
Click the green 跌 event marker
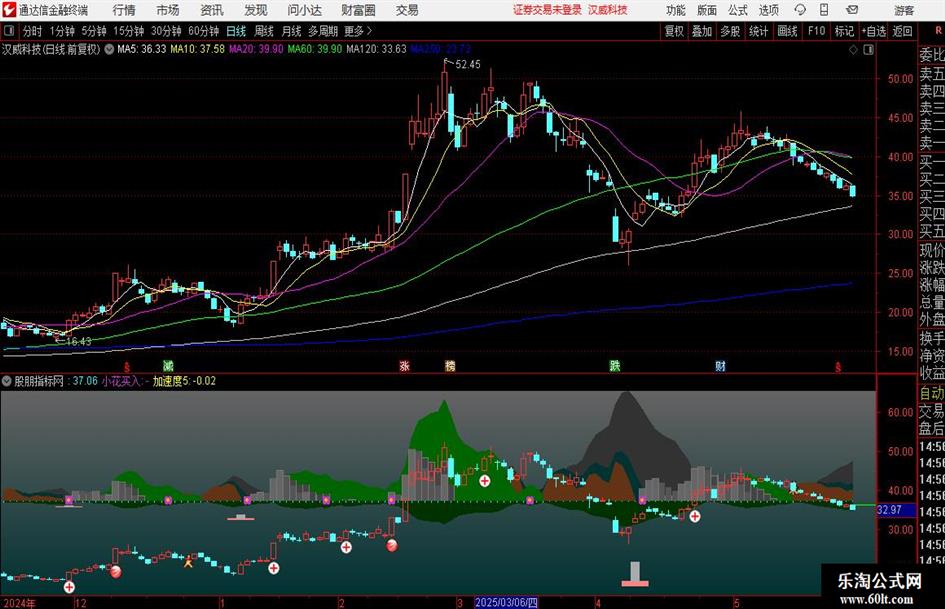[x=615, y=366]
